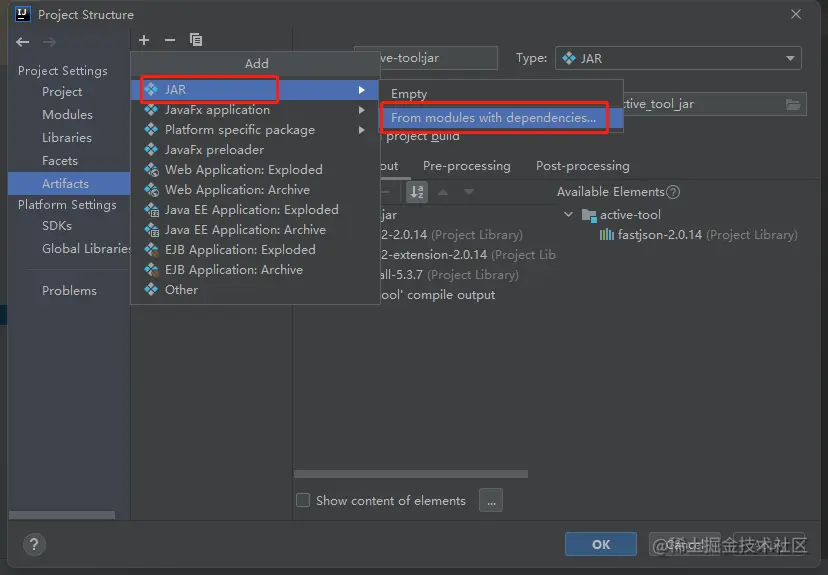
Task: Select Web Application: Archive
Action: pyautogui.click(x=255, y=190)
